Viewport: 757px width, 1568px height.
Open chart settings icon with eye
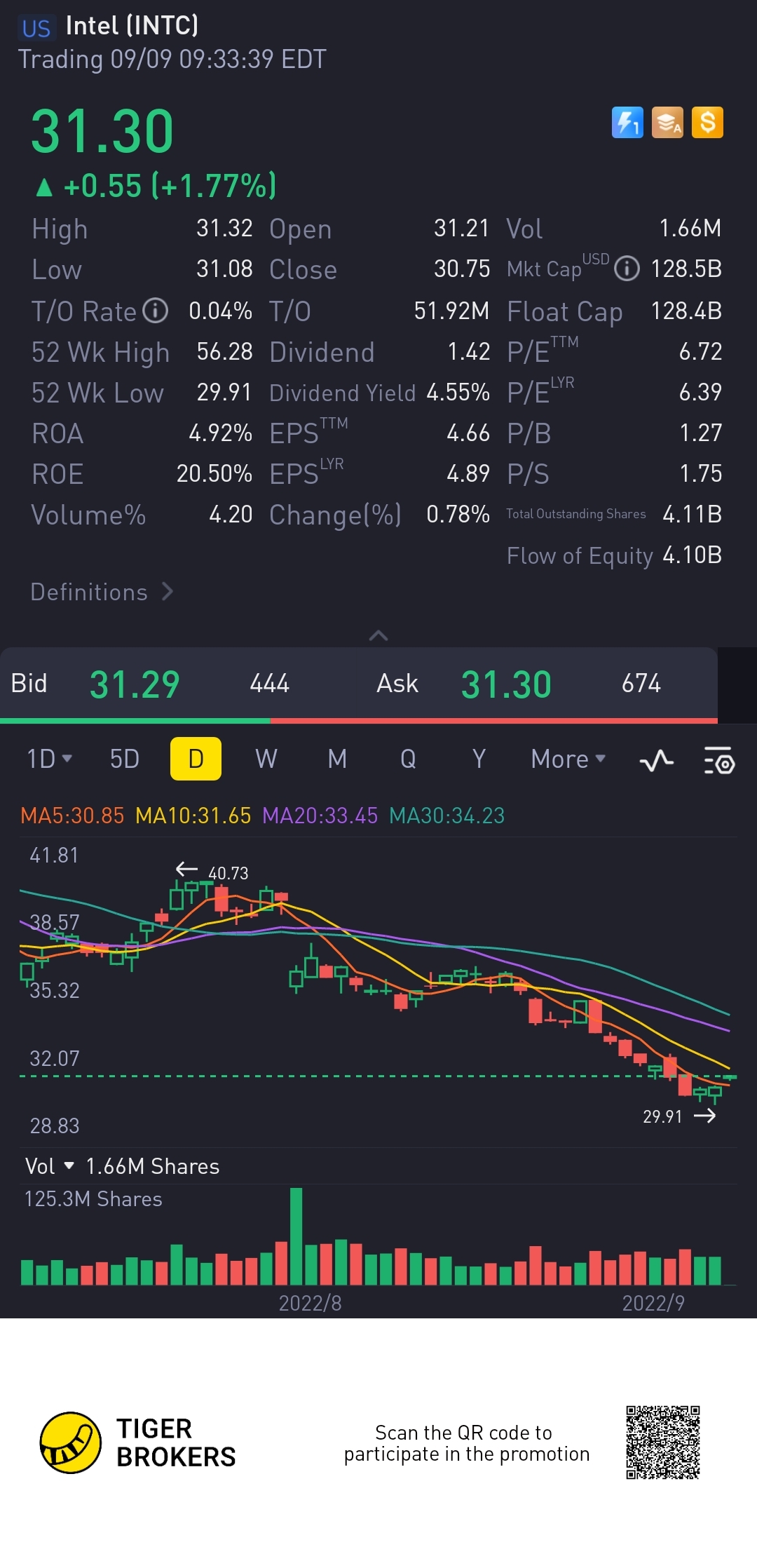click(x=719, y=760)
